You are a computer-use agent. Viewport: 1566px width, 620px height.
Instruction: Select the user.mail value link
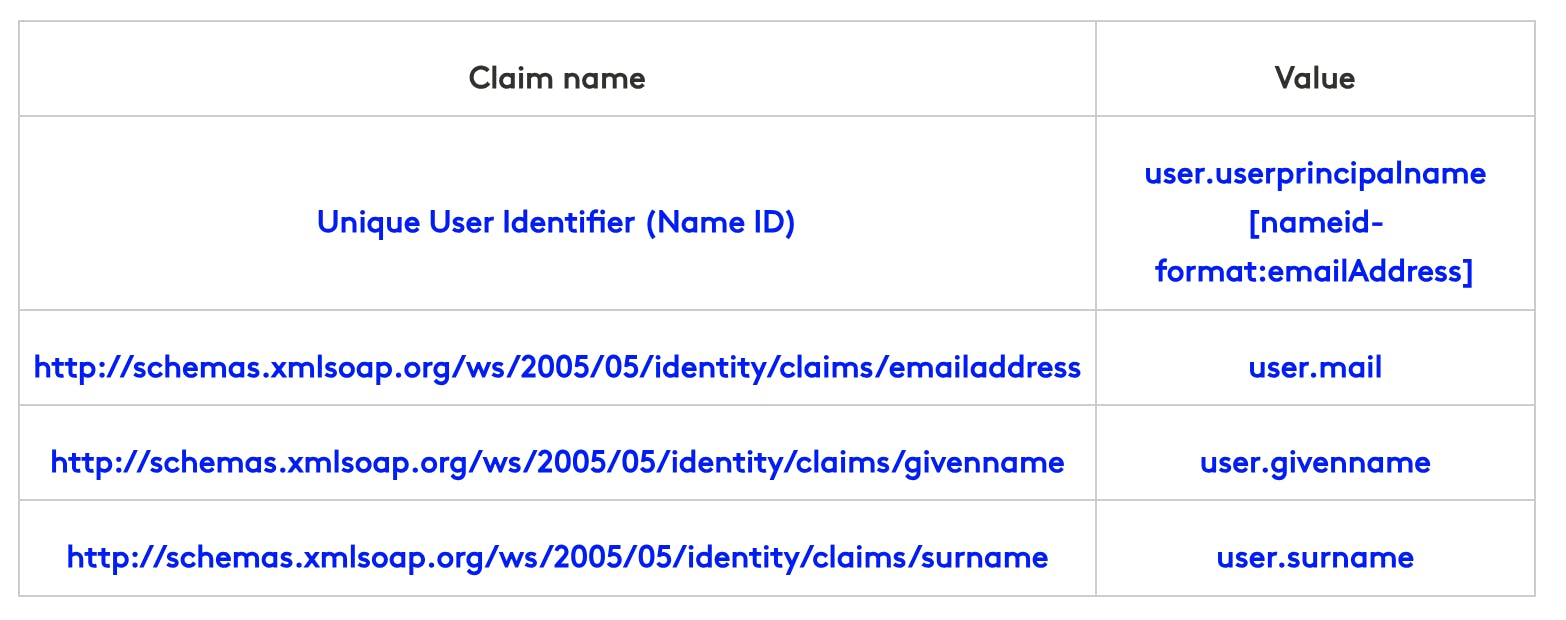click(1314, 367)
